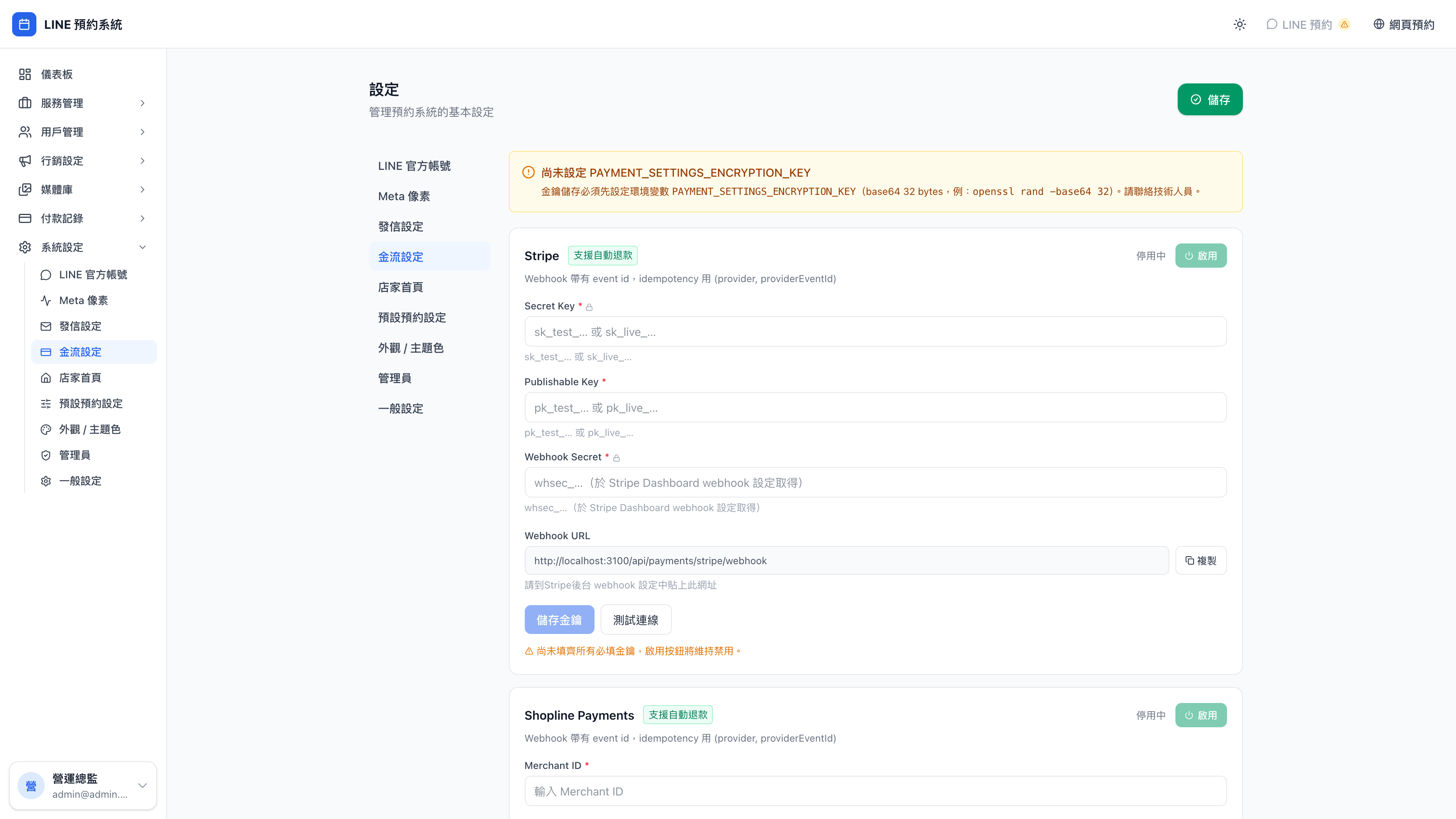This screenshot has height=819, width=1456.
Task: Focus the Publishable Key input
Action: pos(875,407)
